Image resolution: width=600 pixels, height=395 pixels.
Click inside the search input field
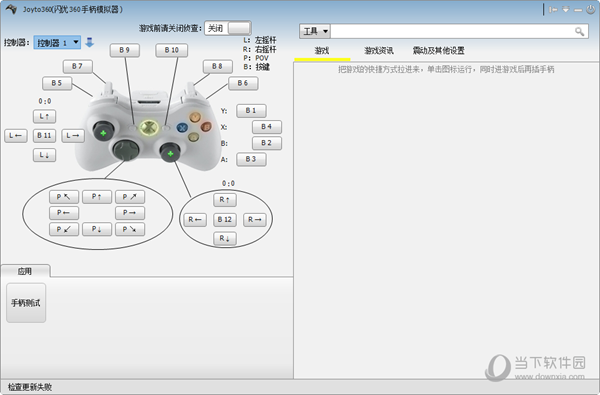pos(452,31)
